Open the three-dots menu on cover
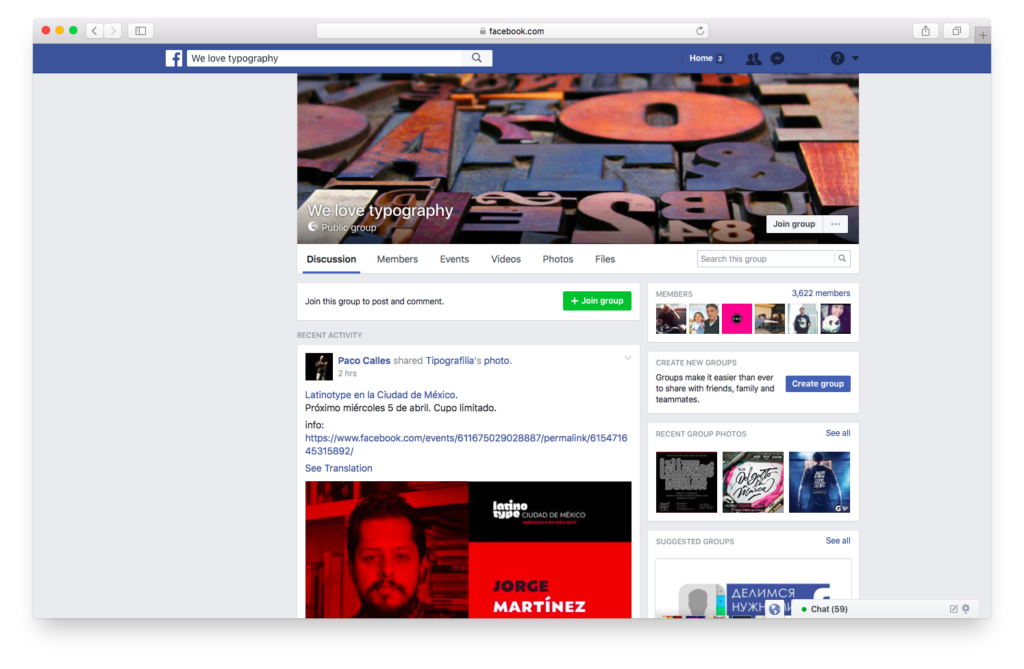1024x669 pixels. pos(835,224)
